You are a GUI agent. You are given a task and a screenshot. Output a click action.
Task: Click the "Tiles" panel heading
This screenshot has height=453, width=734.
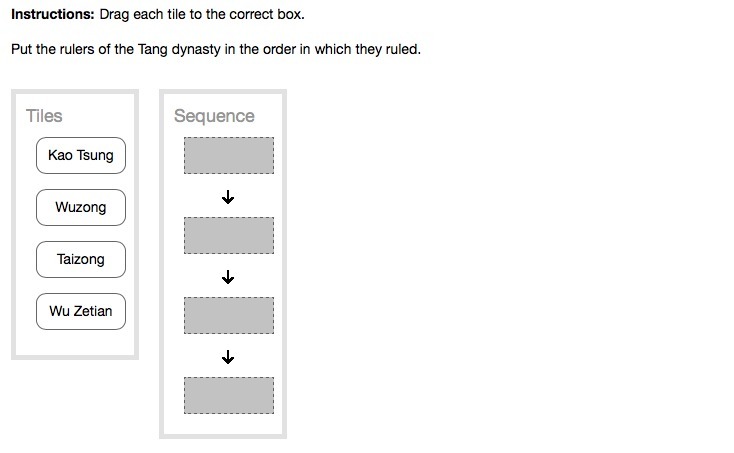[x=44, y=116]
